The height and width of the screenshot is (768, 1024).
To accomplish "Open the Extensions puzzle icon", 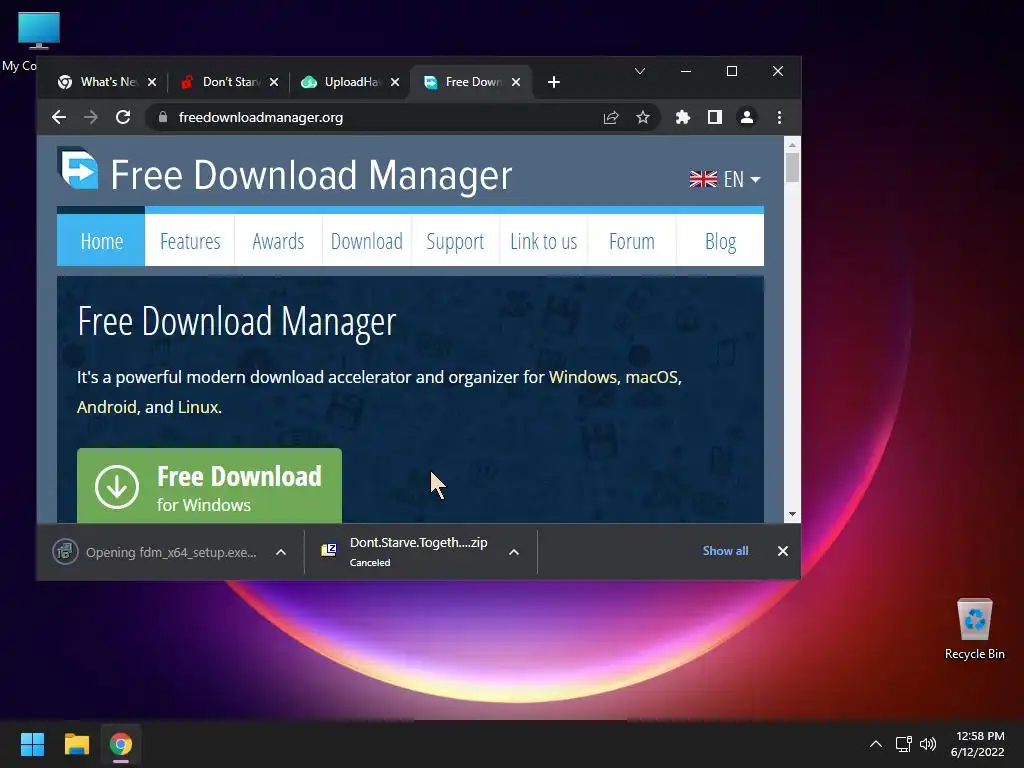I will 682,118.
